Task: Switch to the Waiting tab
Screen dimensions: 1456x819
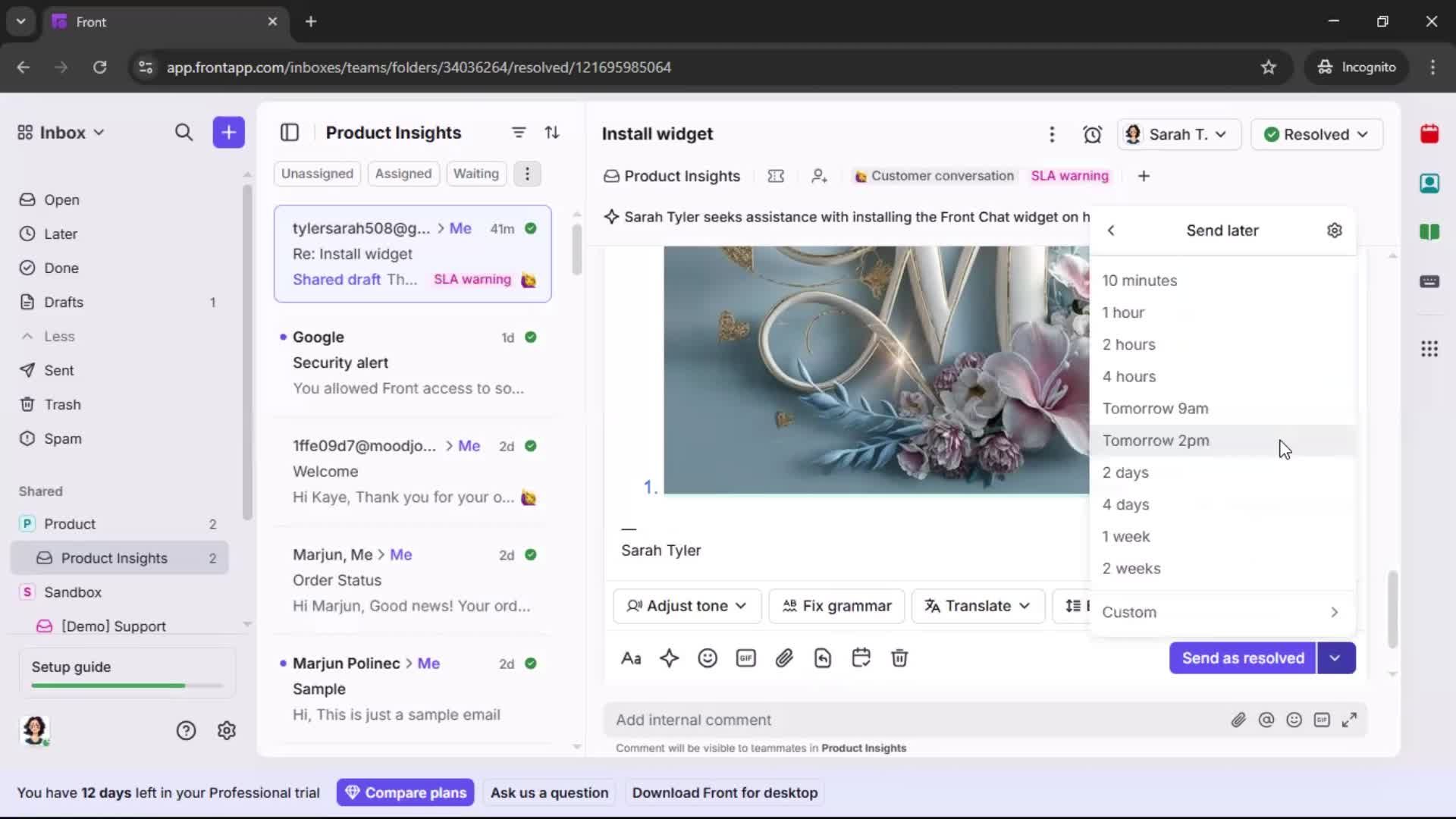Action: 475,174
